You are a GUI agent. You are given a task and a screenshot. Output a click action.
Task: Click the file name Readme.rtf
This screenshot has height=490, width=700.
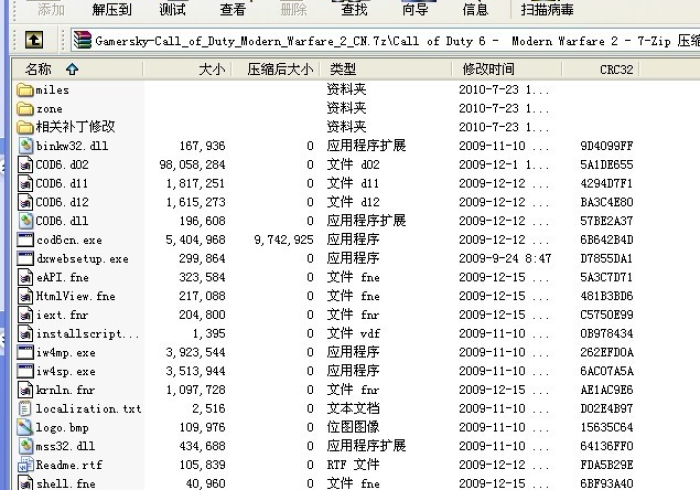pos(69,465)
